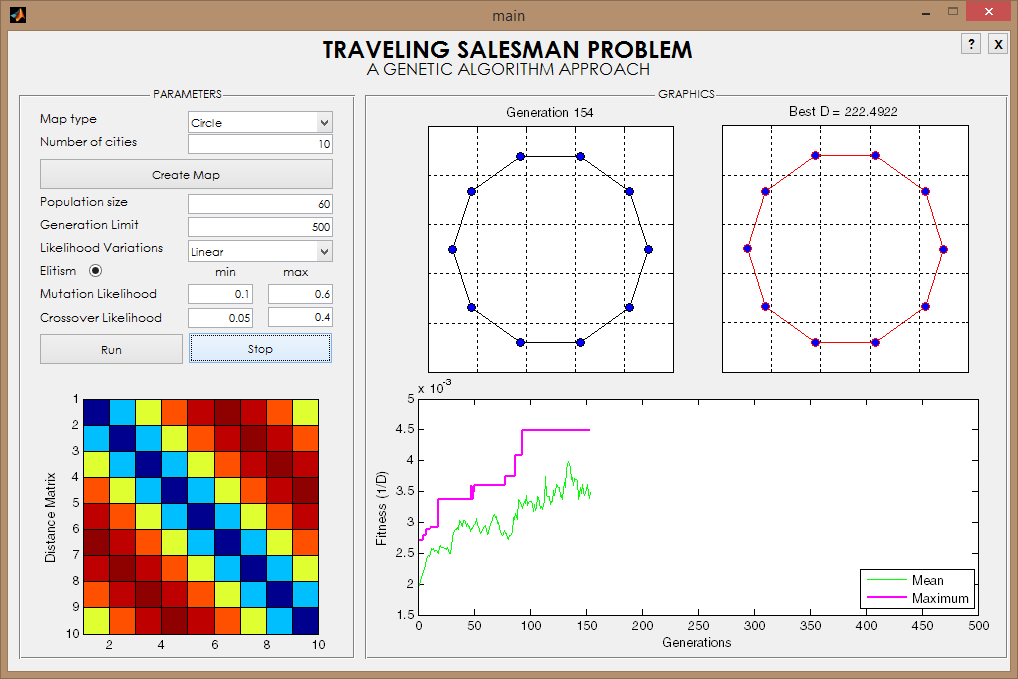Click the MATLAB icon in title bar

point(18,14)
